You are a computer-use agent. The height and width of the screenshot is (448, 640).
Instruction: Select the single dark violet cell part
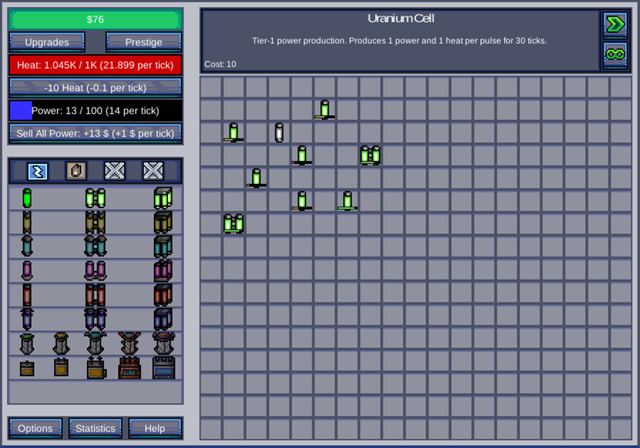point(27,319)
